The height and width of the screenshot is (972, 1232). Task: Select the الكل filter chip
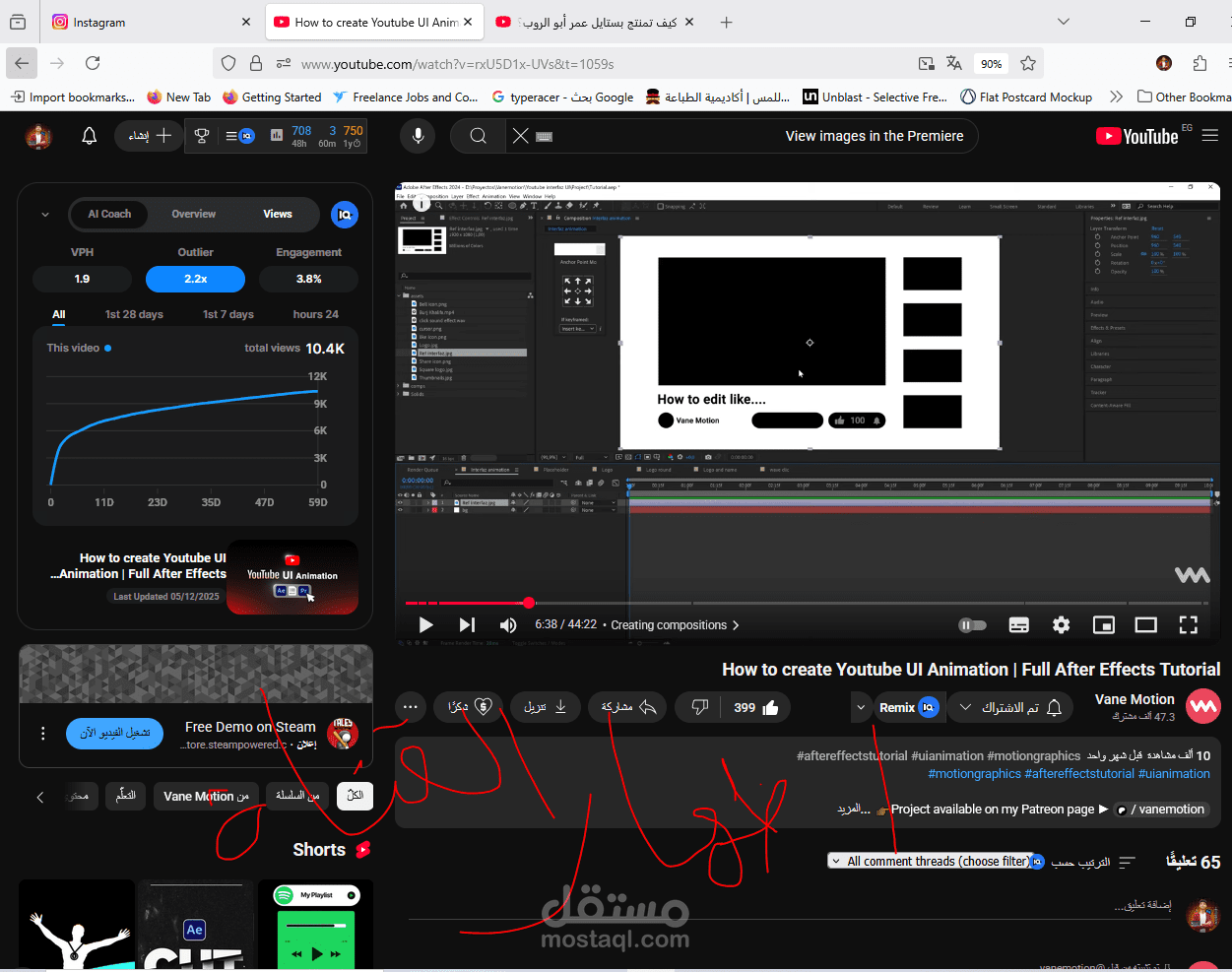[355, 796]
